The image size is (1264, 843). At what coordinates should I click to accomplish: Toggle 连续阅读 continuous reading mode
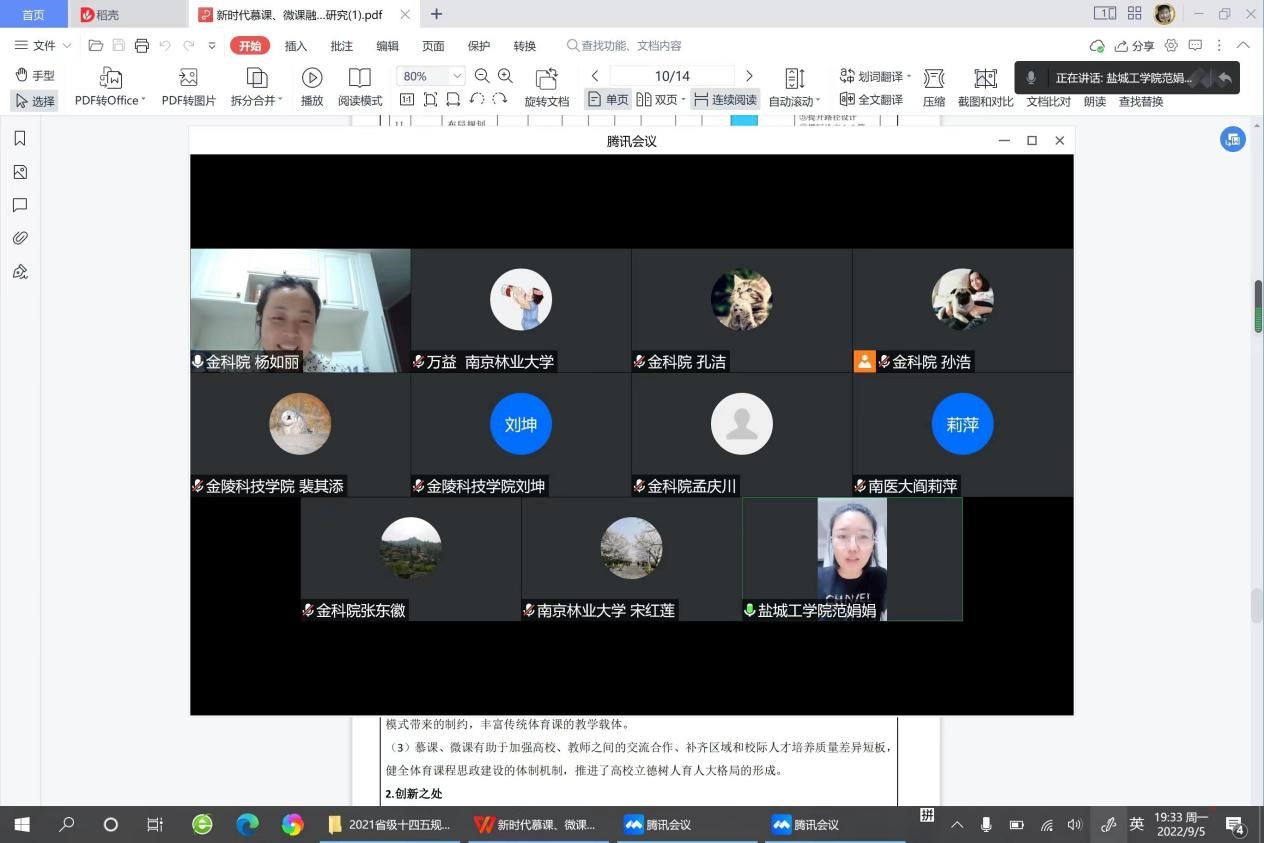[725, 100]
